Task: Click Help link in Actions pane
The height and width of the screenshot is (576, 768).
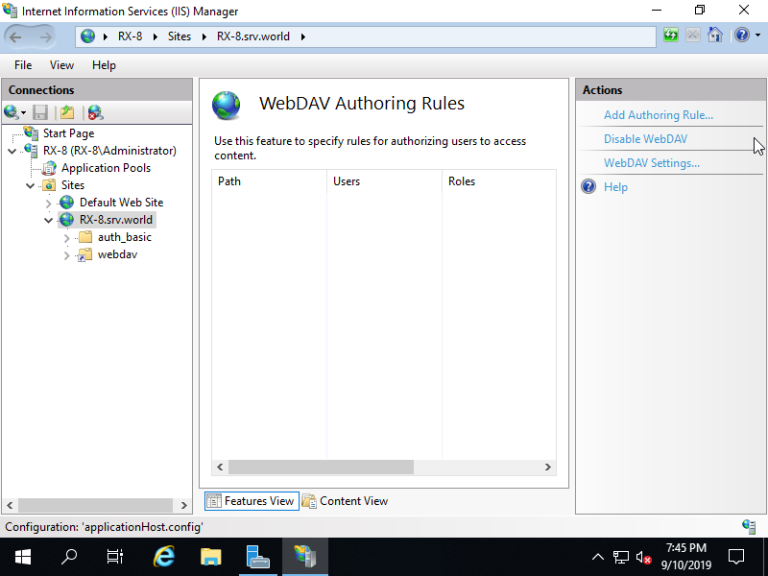Action: (x=616, y=187)
